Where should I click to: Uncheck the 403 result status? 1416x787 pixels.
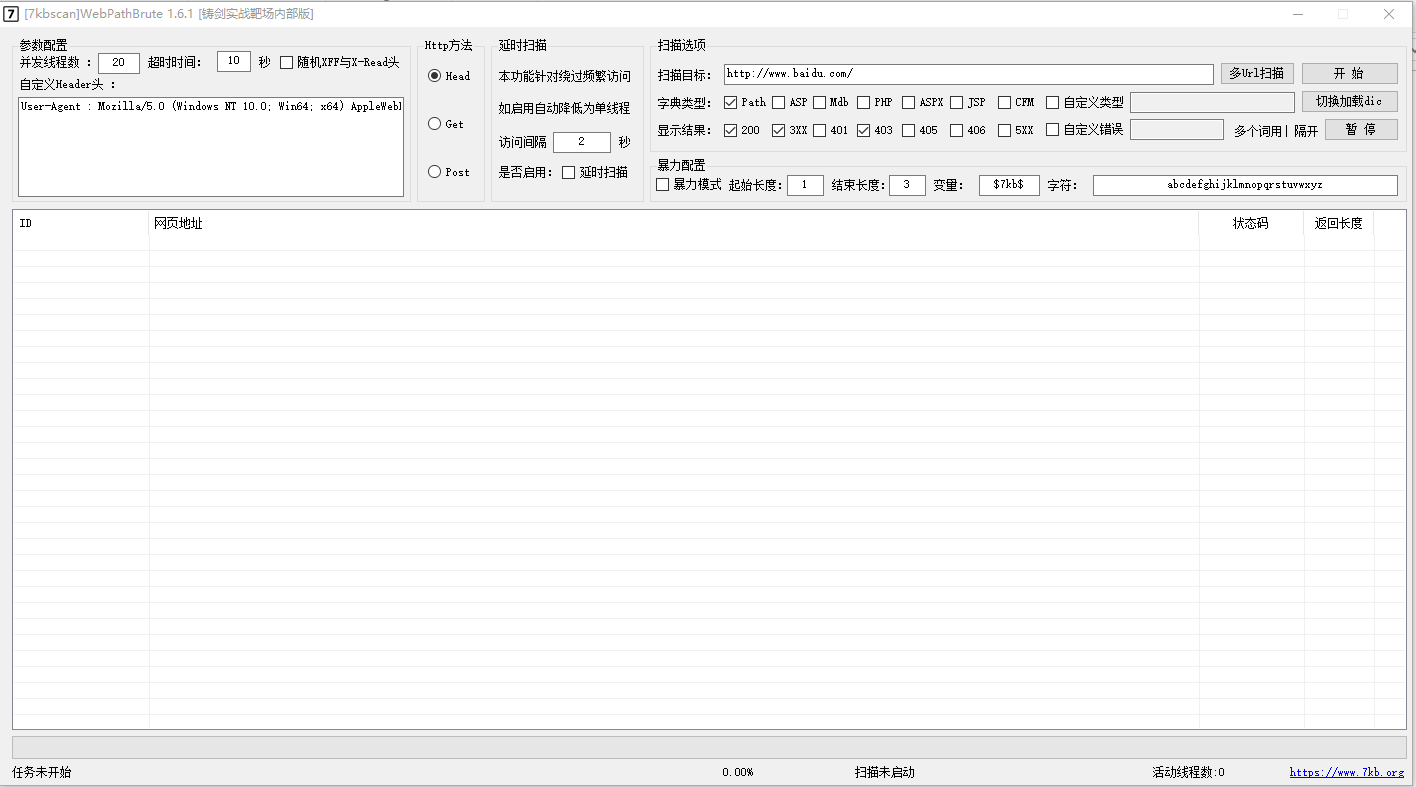tap(863, 130)
